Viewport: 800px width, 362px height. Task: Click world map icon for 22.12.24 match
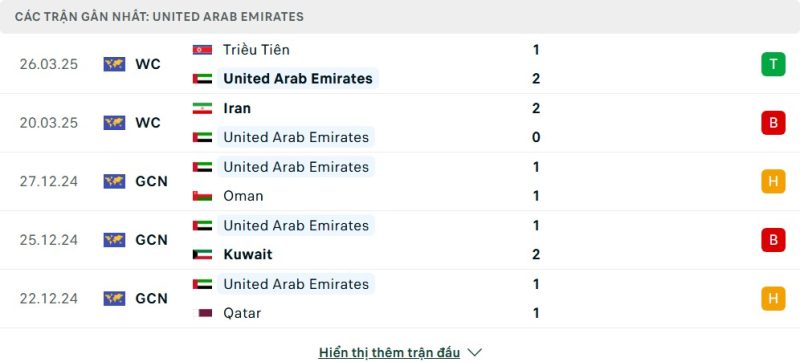pos(114,298)
